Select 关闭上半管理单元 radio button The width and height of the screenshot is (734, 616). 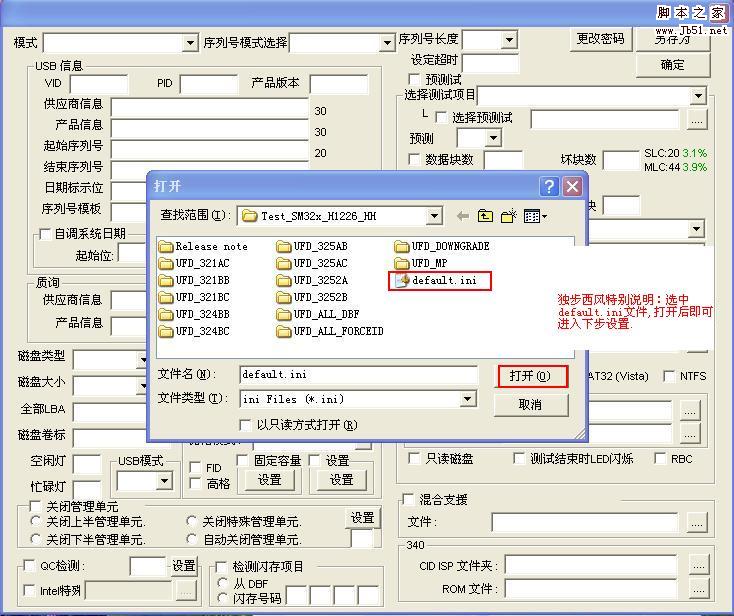37,522
